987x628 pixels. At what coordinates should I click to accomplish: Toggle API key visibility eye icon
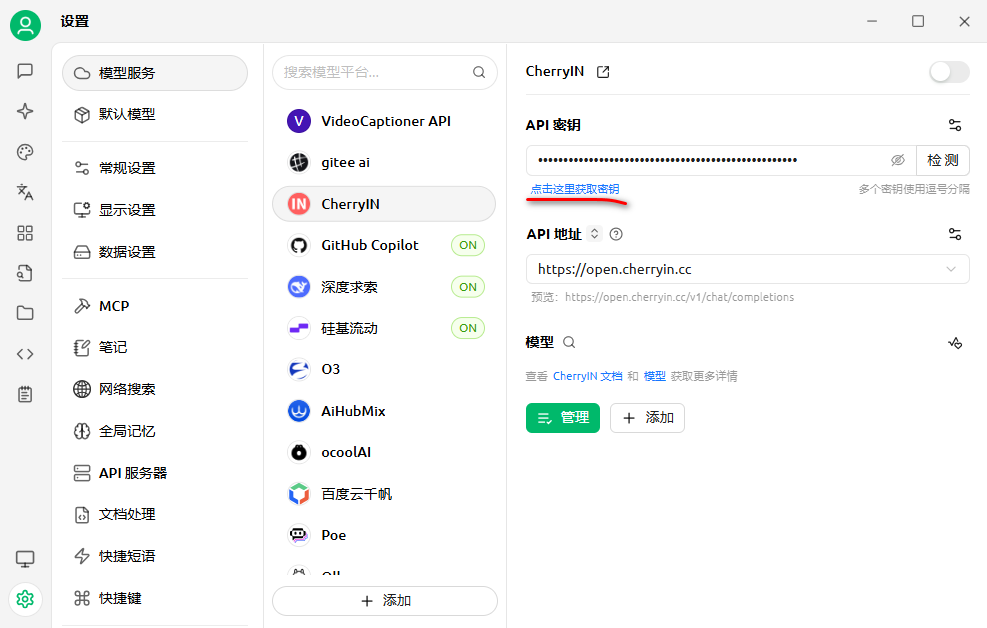(x=898, y=160)
